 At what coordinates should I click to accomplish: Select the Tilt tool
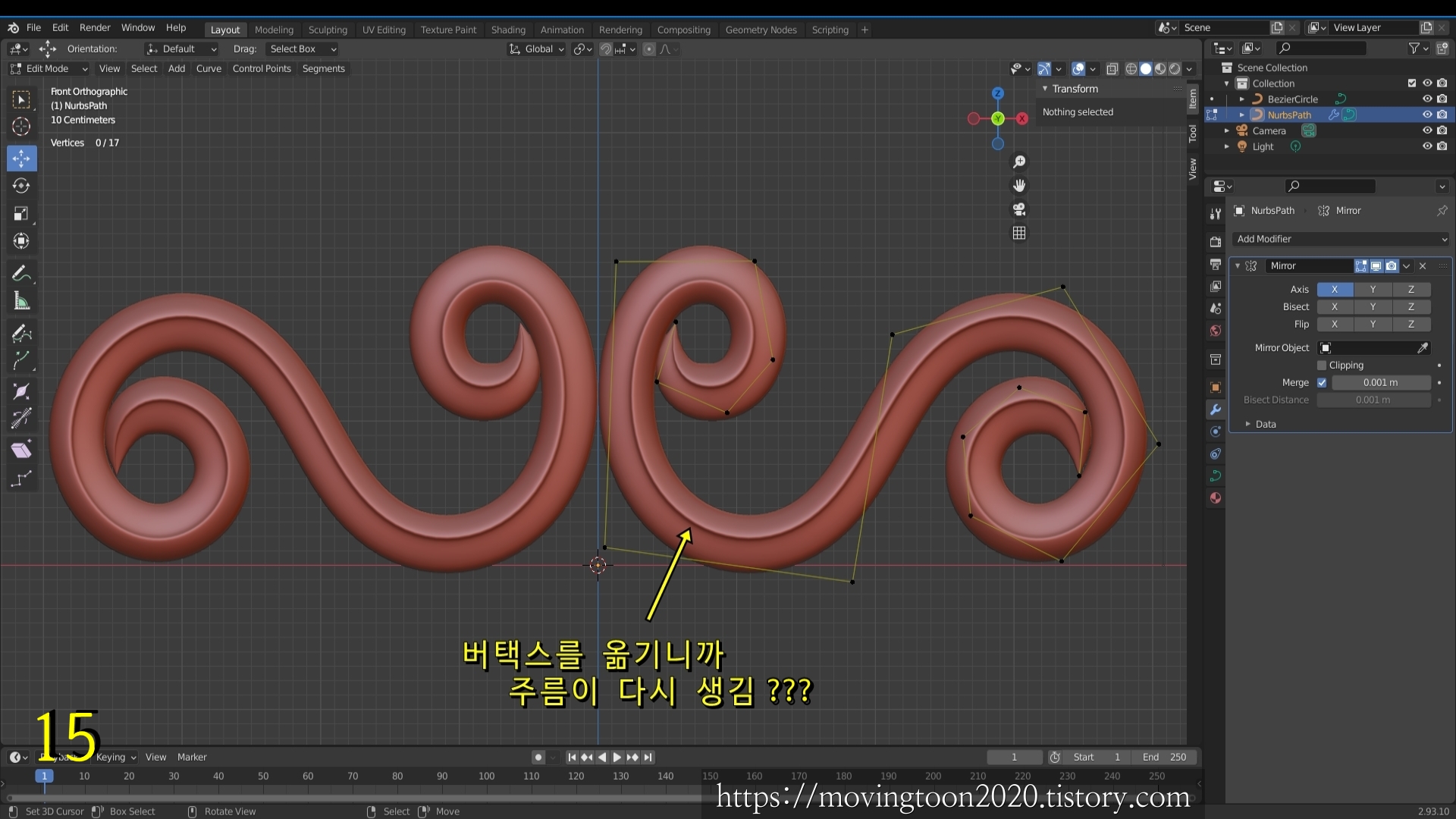(x=21, y=419)
